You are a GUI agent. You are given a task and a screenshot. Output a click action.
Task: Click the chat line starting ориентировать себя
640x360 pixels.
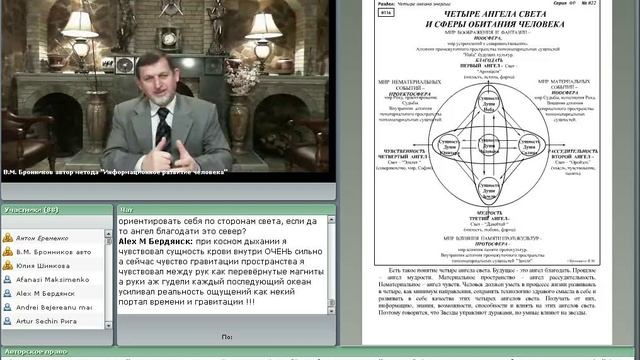tap(218, 221)
